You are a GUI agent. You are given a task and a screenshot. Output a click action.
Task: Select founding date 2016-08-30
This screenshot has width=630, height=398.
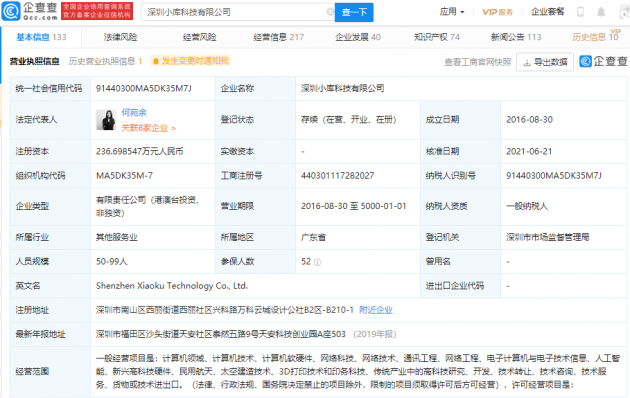[x=529, y=120]
